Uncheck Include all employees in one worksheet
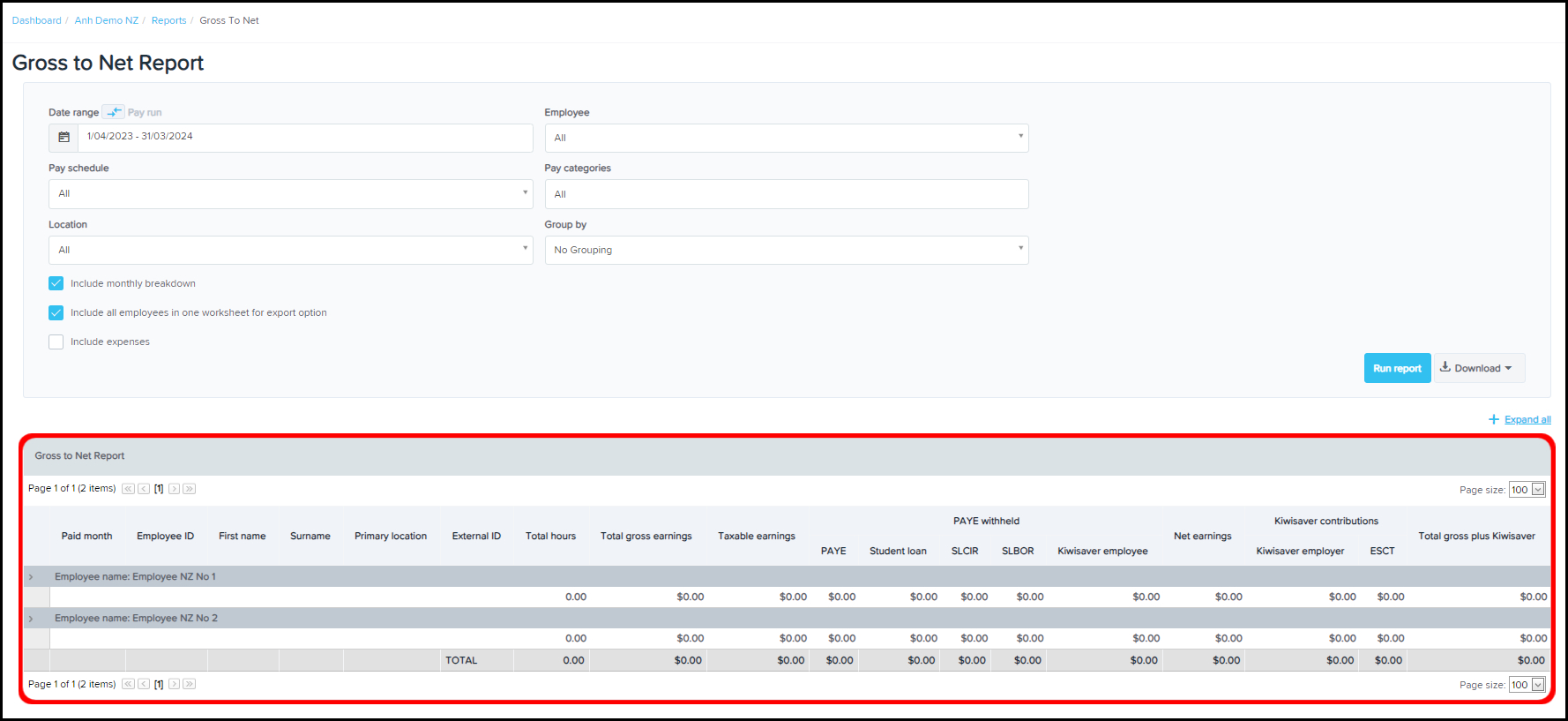Viewport: 1568px width, 721px height. (56, 312)
